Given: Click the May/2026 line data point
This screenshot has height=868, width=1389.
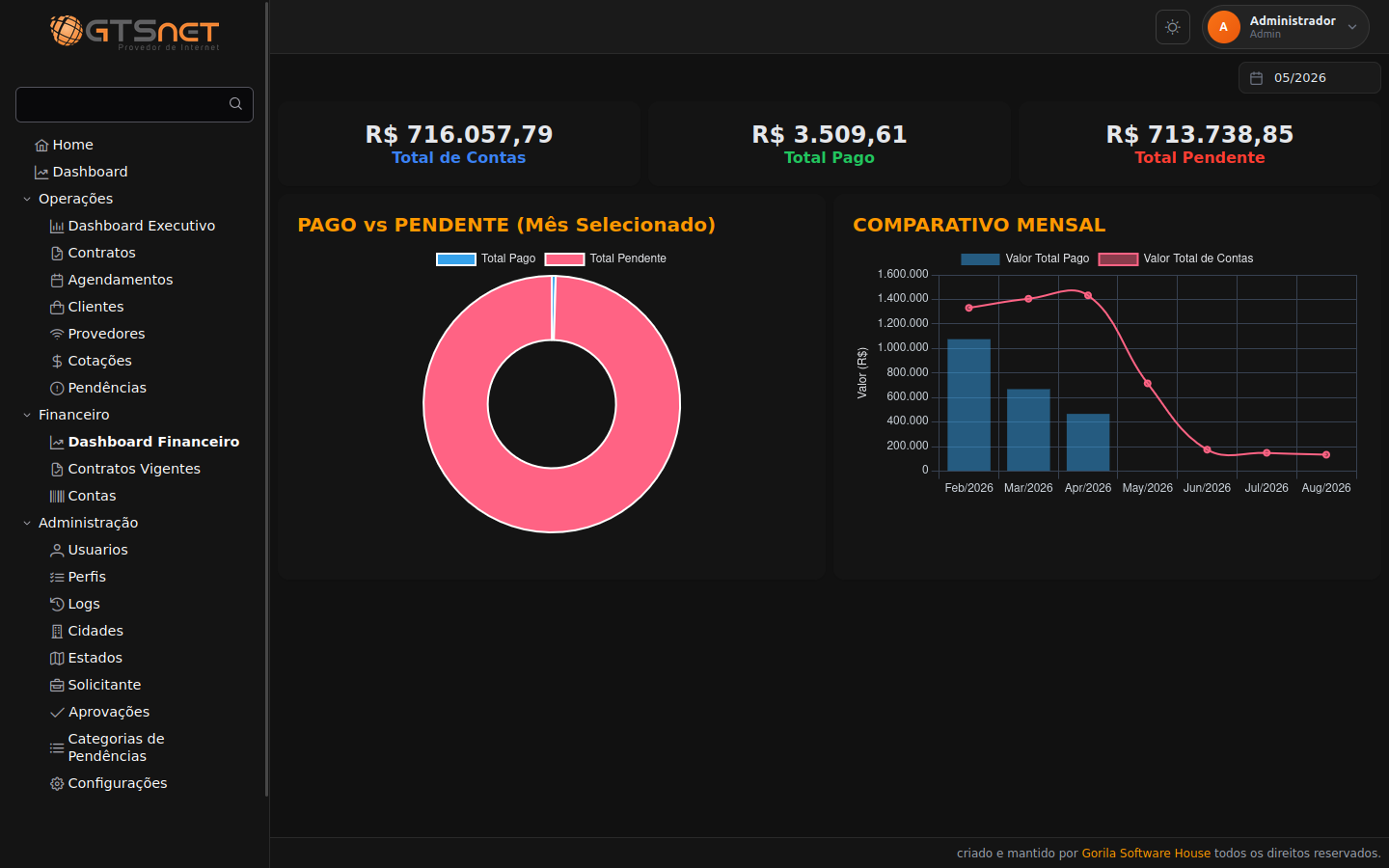Looking at the screenshot, I should (1148, 384).
